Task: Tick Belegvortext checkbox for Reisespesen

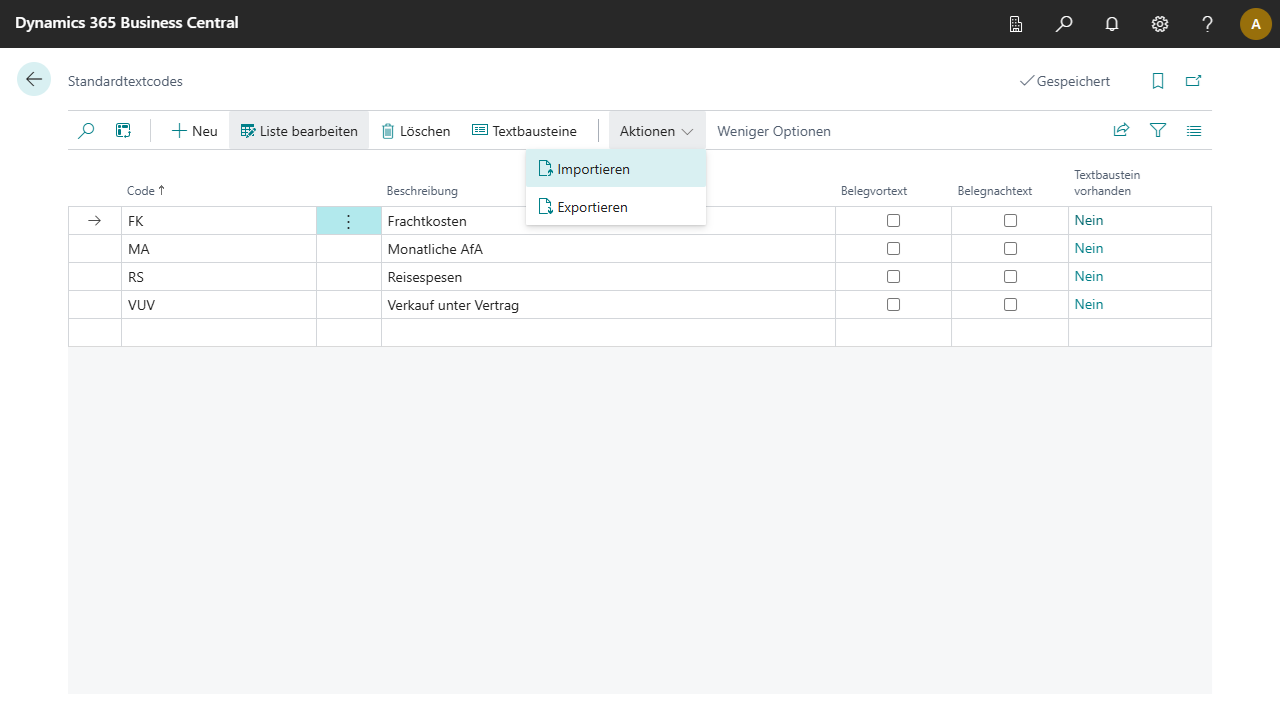Action: click(x=893, y=277)
